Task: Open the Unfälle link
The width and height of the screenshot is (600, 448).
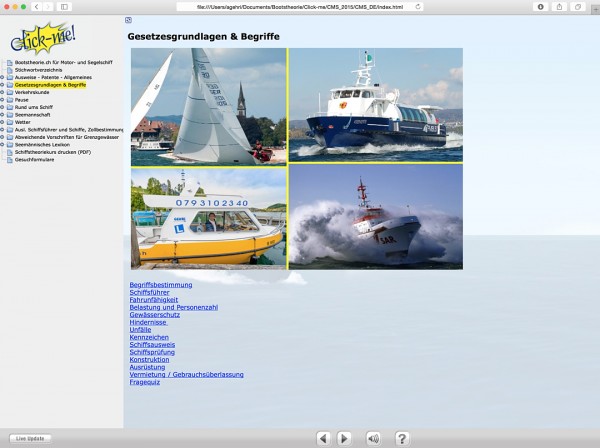Action: [x=140, y=330]
